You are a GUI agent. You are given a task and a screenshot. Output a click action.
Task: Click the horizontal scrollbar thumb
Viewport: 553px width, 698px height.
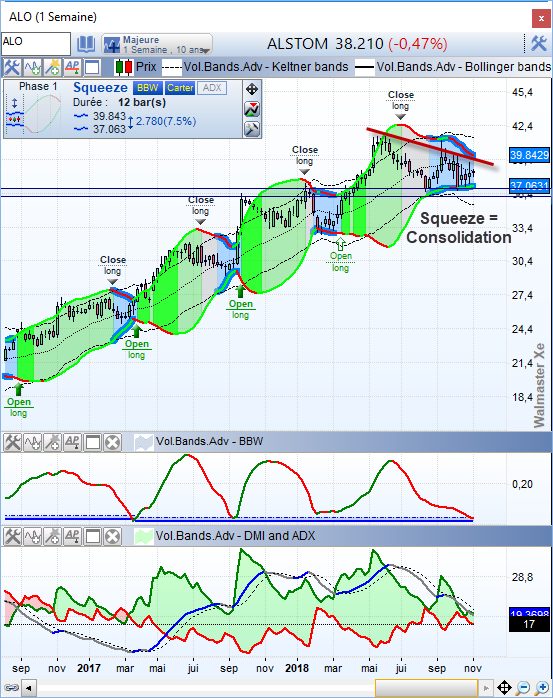pos(426,688)
